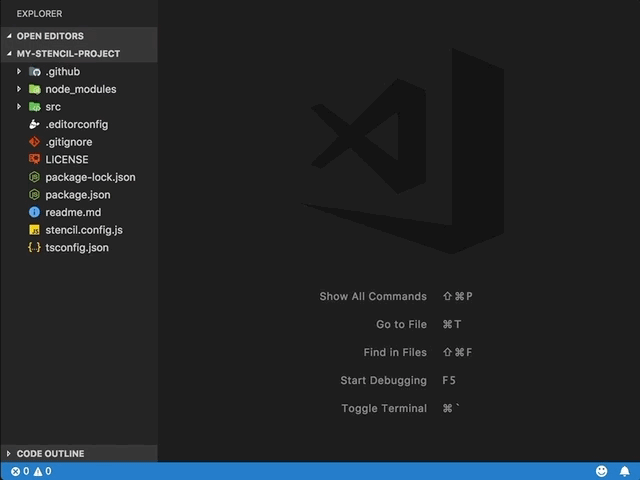Collapse the OPEN EDITORS section arrow
The width and height of the screenshot is (640, 480).
pos(9,36)
